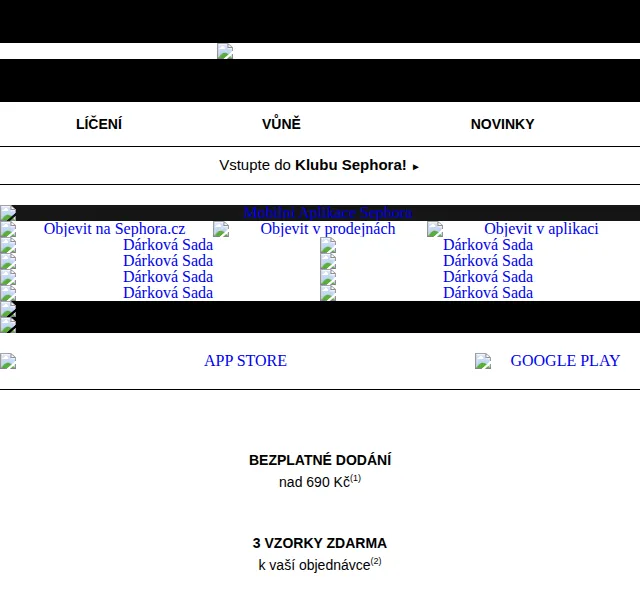Open the GOOGLE PLAY link

[x=565, y=361]
